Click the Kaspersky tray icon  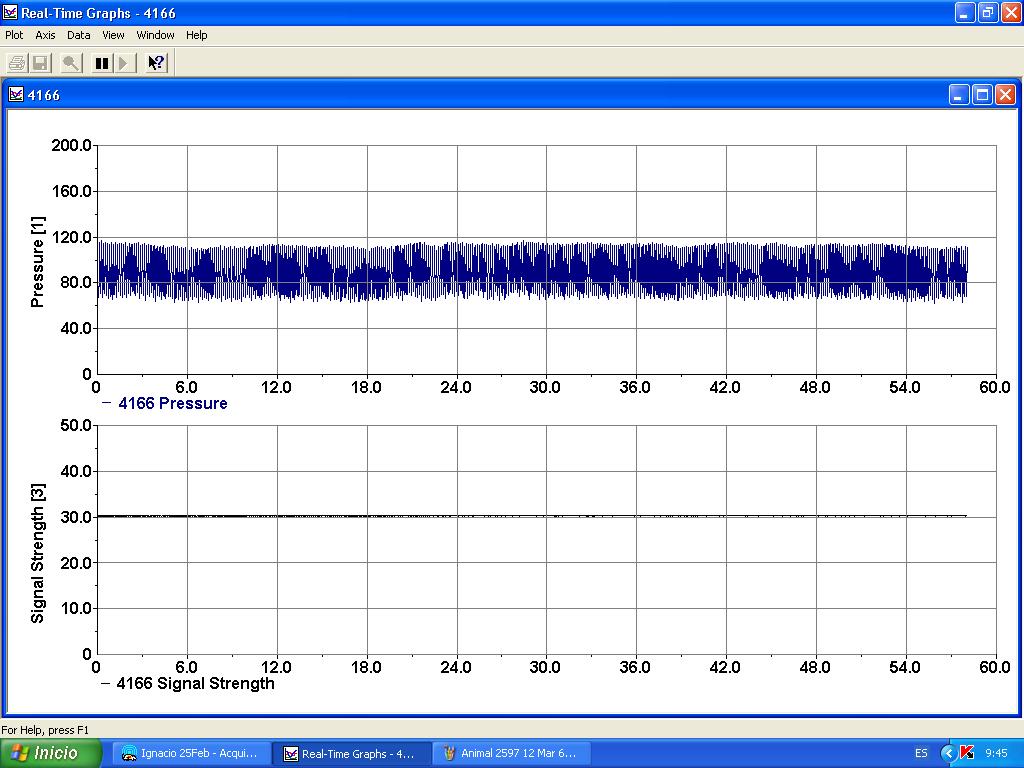click(x=967, y=753)
